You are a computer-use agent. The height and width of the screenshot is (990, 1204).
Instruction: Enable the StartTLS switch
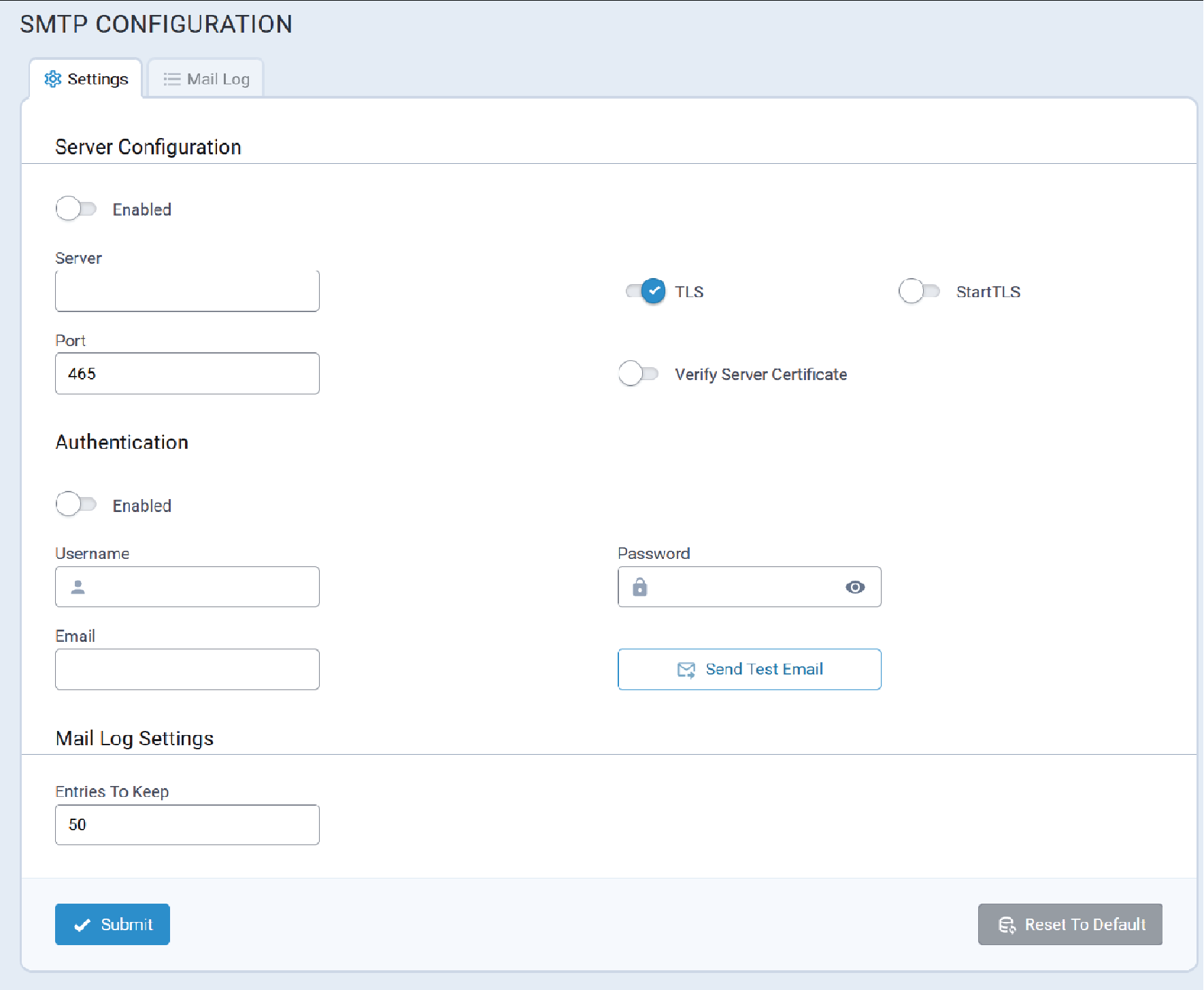[x=919, y=292]
